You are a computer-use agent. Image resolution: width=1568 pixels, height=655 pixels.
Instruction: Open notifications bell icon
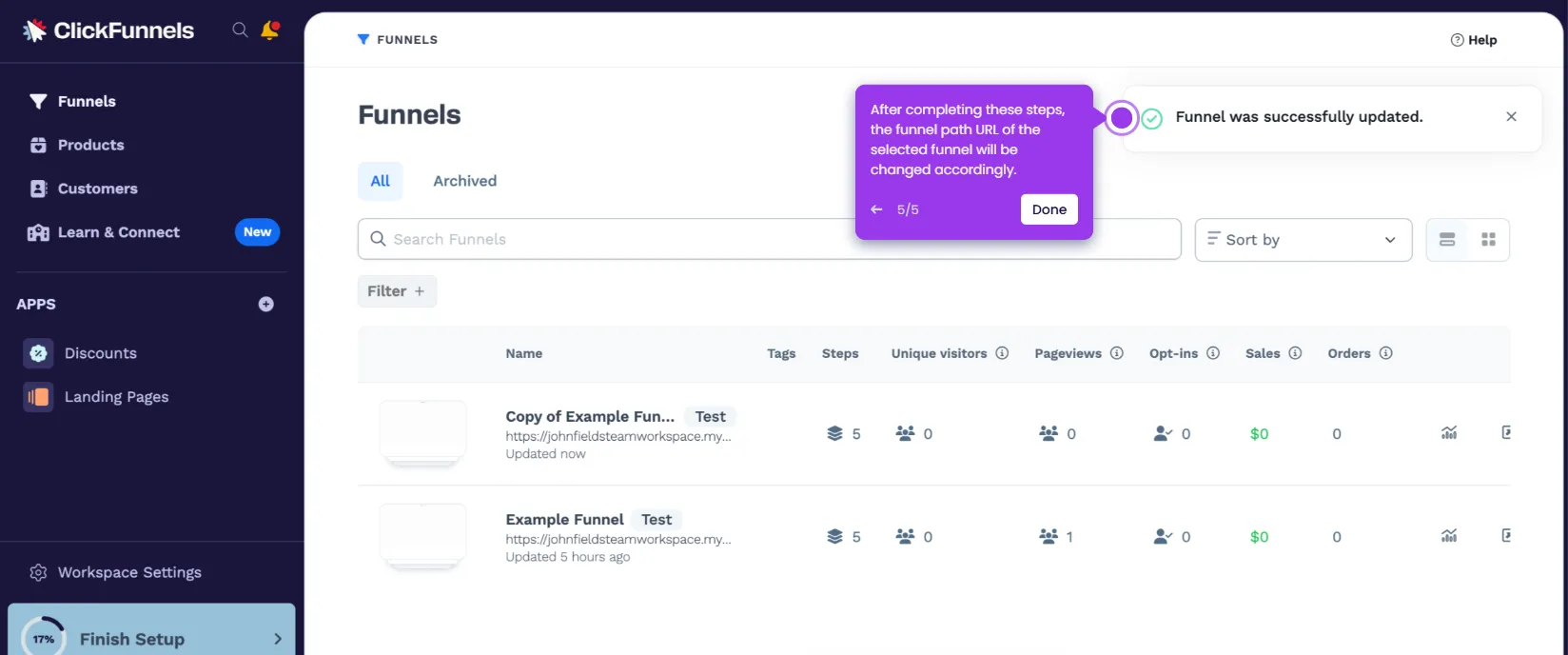pyautogui.click(x=270, y=30)
